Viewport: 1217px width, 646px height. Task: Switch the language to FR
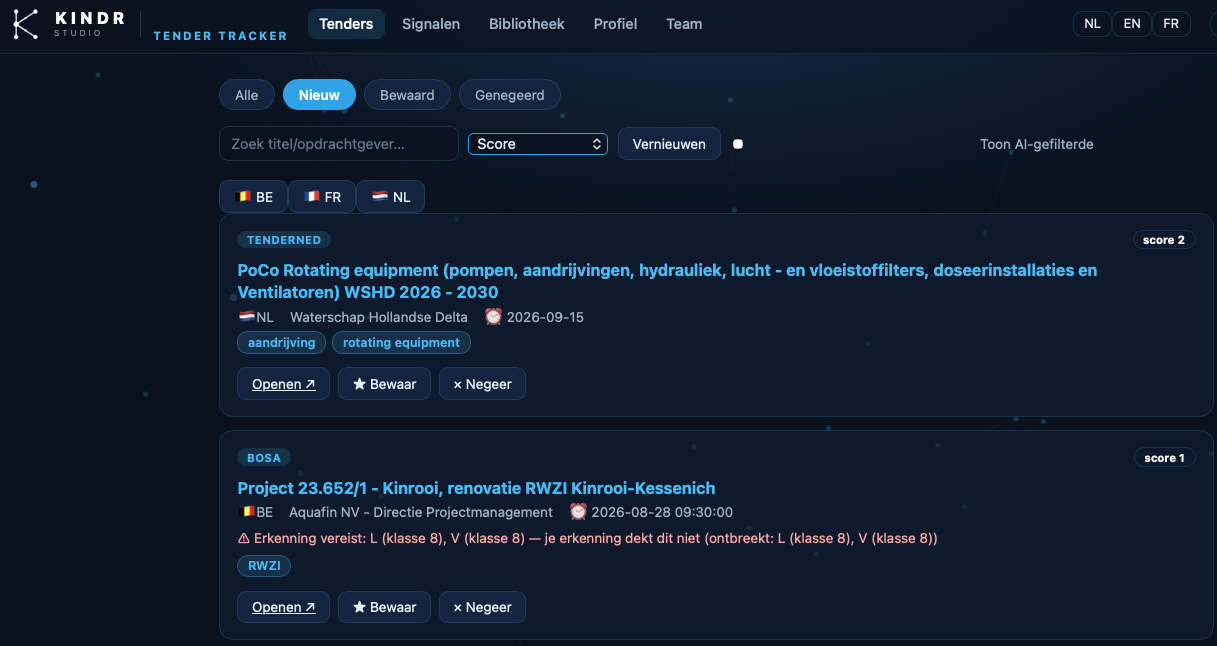1171,24
